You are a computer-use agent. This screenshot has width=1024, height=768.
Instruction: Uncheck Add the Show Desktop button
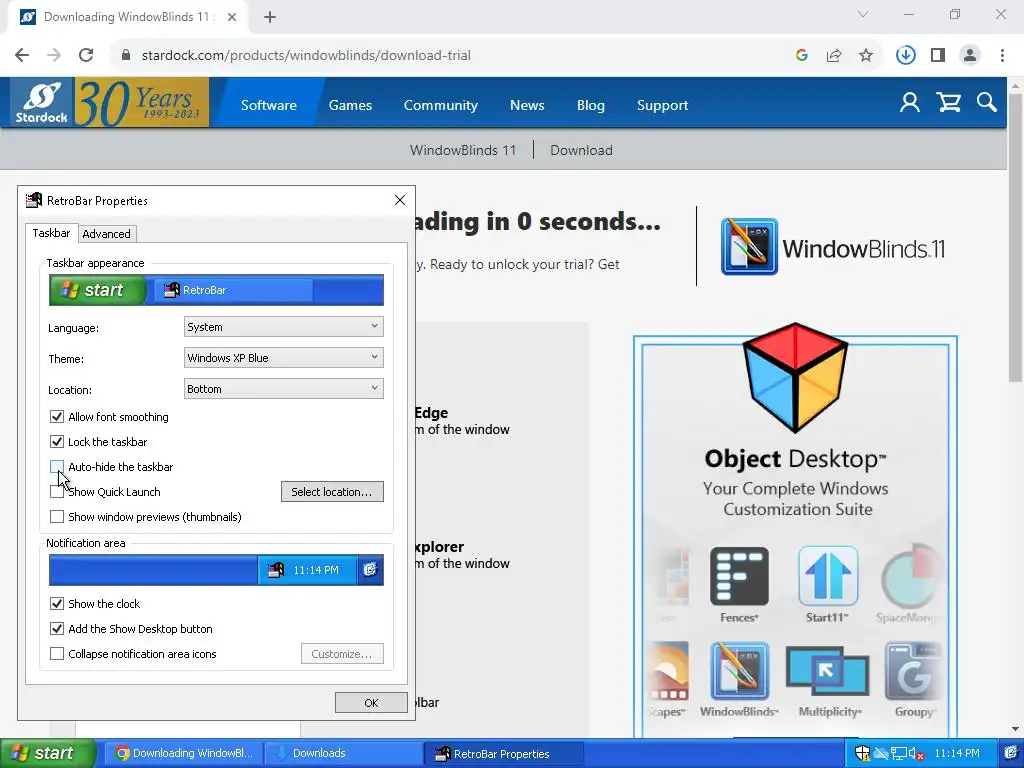click(x=57, y=629)
